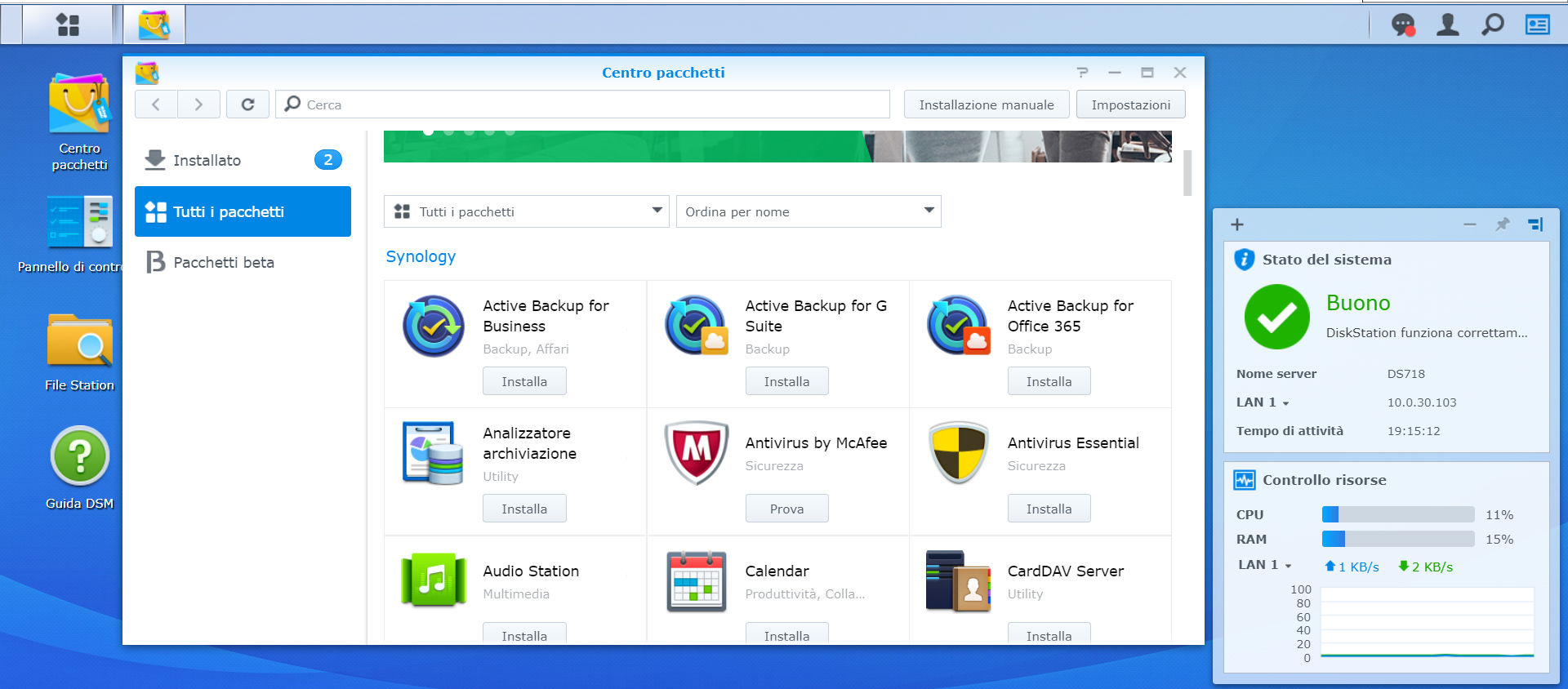Click the DS718 server name value
The height and width of the screenshot is (689, 1568).
click(1405, 374)
